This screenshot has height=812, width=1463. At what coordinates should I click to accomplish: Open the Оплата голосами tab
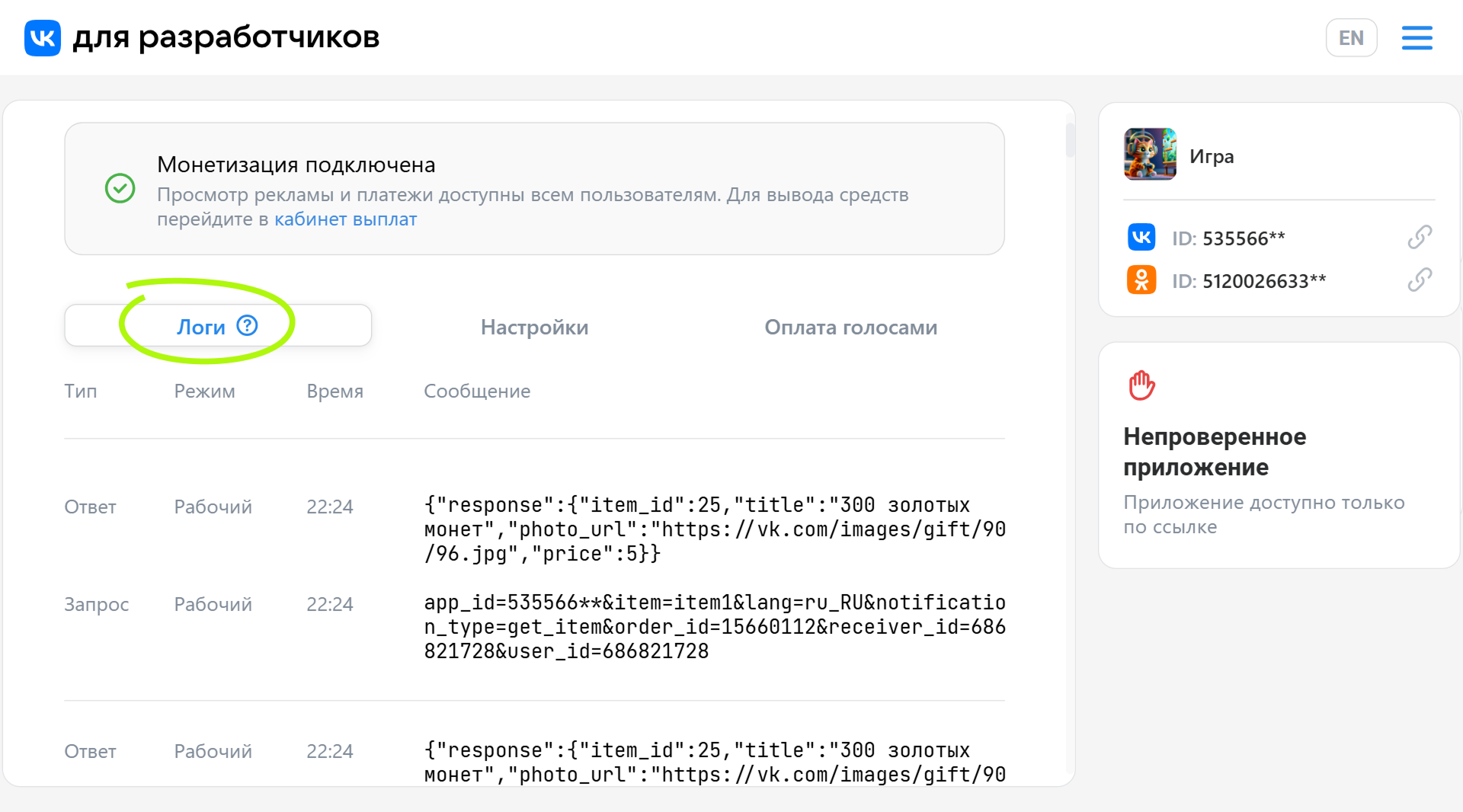coord(850,327)
